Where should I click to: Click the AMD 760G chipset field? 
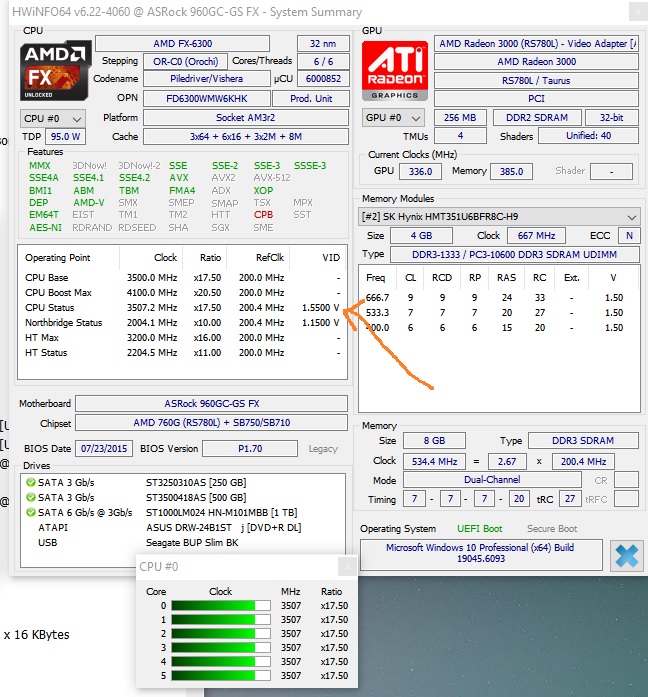click(x=212, y=423)
